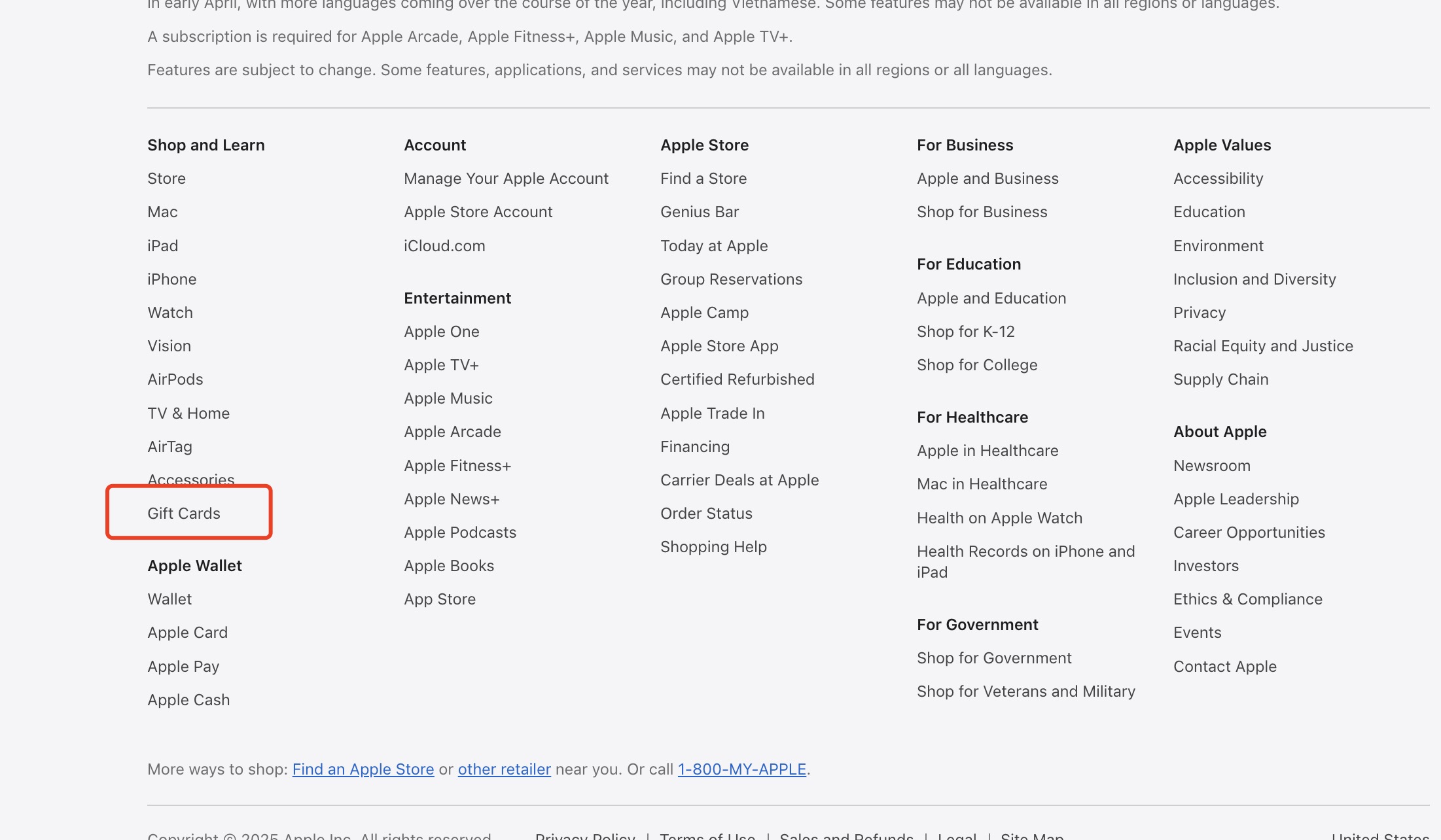Open the Apple Books link

[449, 565]
